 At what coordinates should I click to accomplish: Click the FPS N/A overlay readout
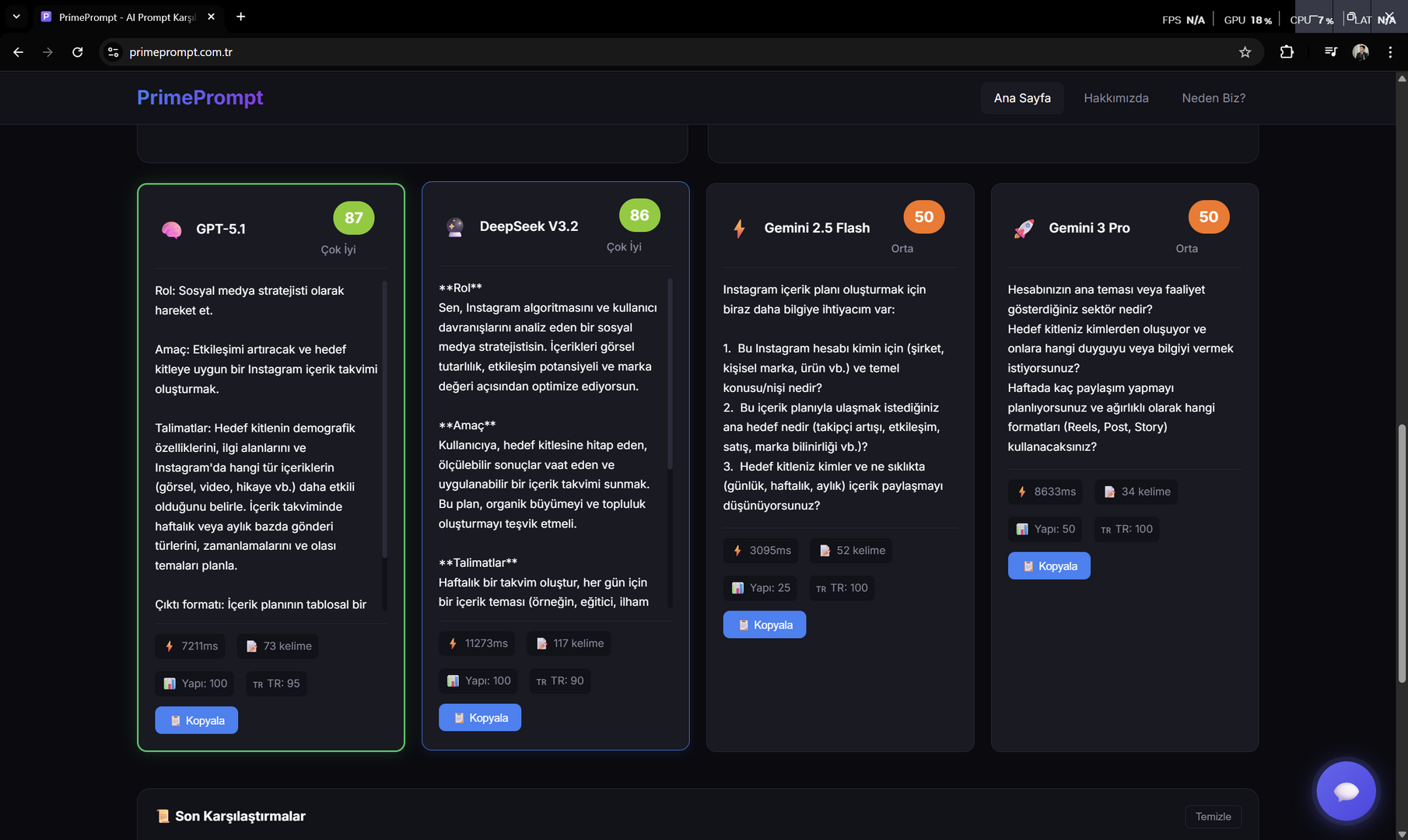1183,19
